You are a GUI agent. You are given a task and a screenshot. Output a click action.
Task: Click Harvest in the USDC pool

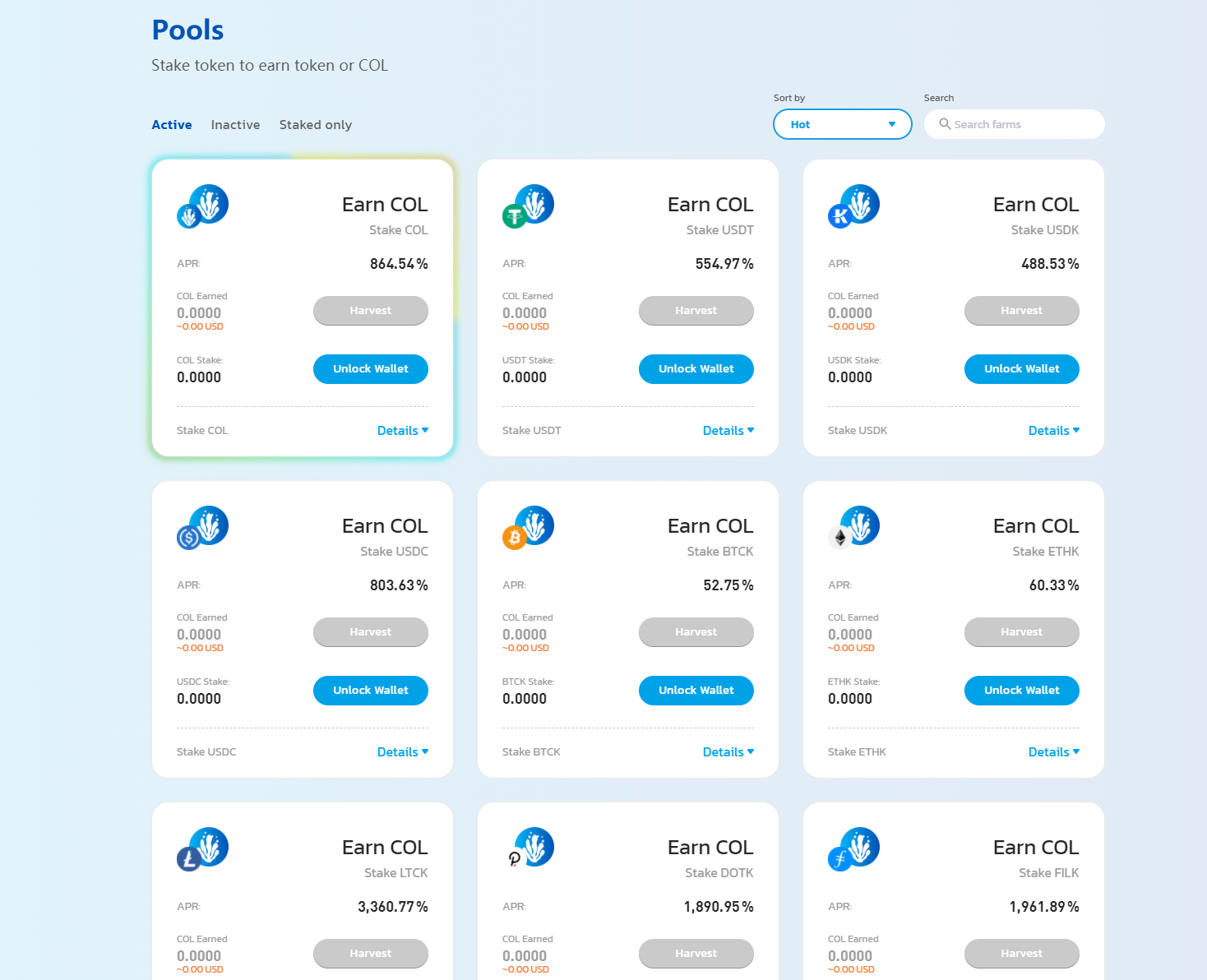click(371, 632)
